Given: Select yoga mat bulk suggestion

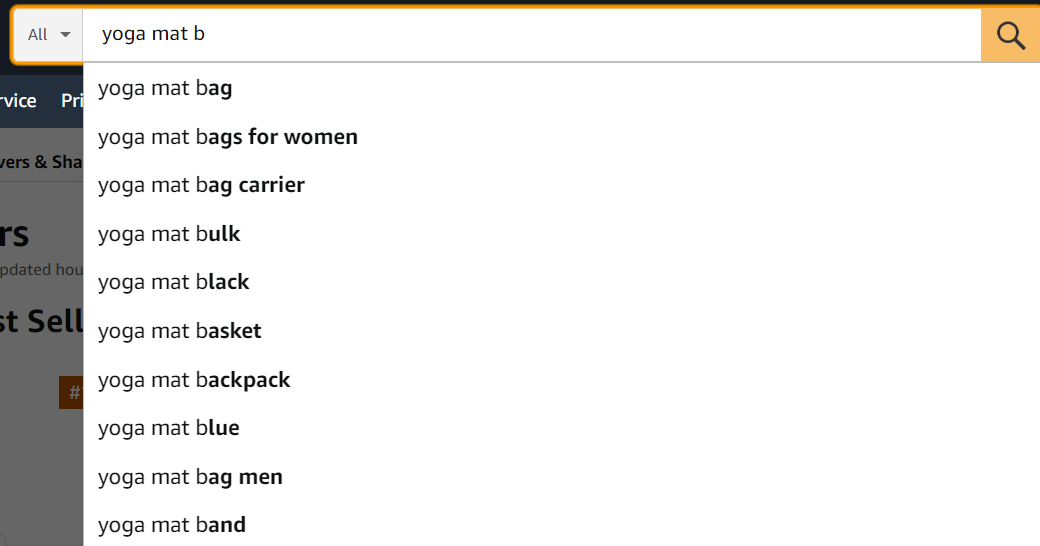Looking at the screenshot, I should point(561,234).
